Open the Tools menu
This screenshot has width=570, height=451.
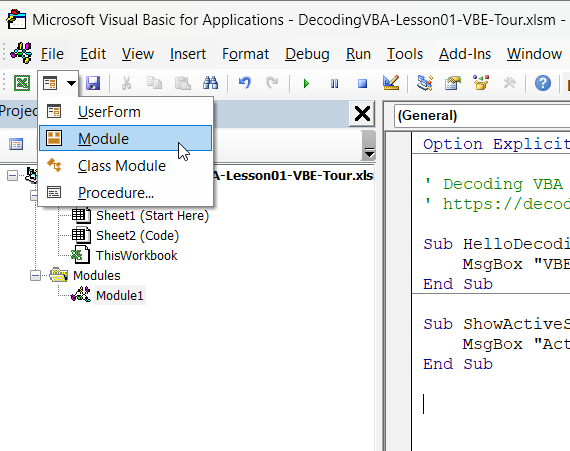pos(405,54)
